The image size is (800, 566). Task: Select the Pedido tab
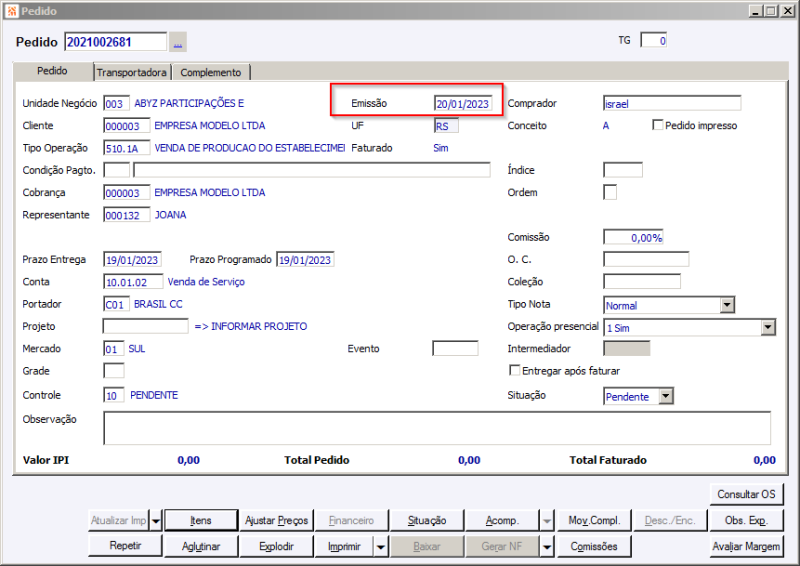point(52,71)
